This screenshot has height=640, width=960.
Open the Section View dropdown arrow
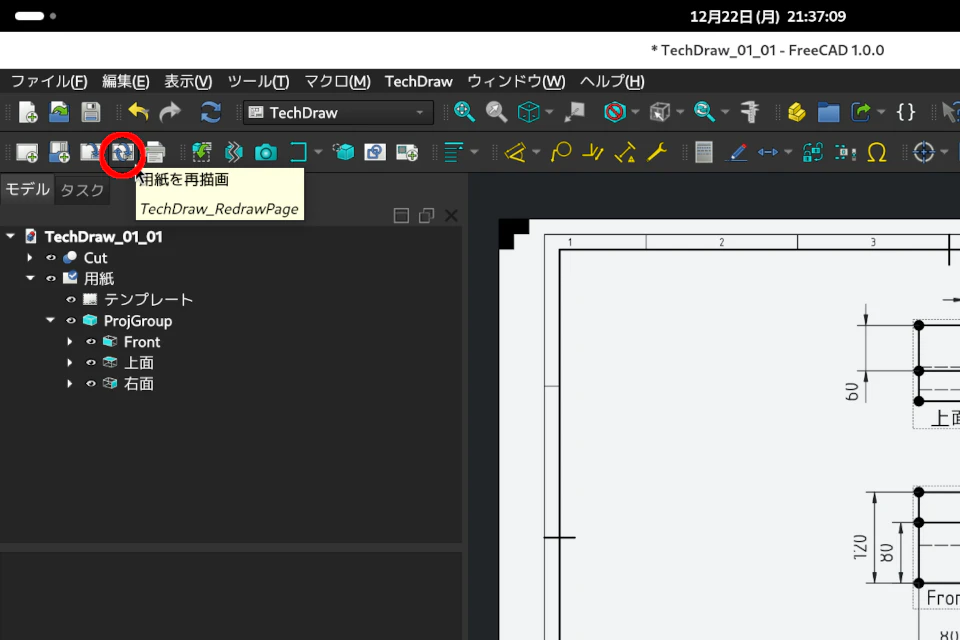click(318, 152)
